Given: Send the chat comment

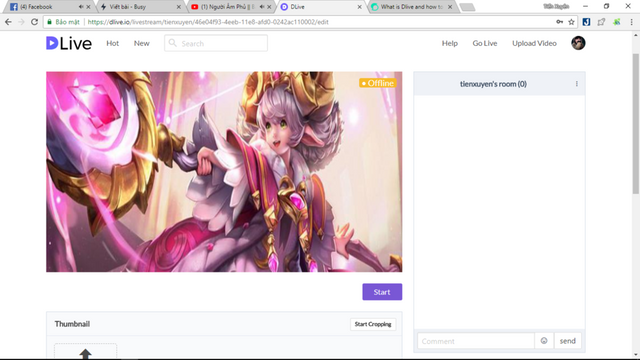Looking at the screenshot, I should 567,341.
